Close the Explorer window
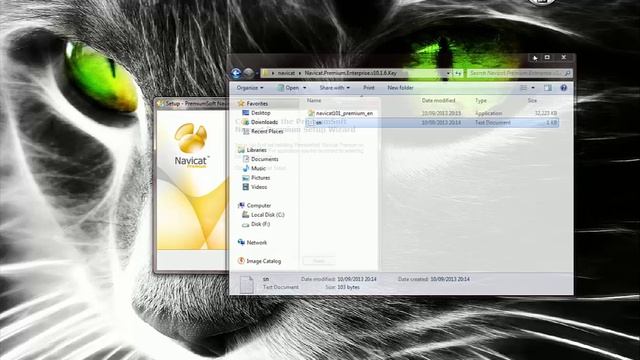This screenshot has height=360, width=640. [564, 58]
